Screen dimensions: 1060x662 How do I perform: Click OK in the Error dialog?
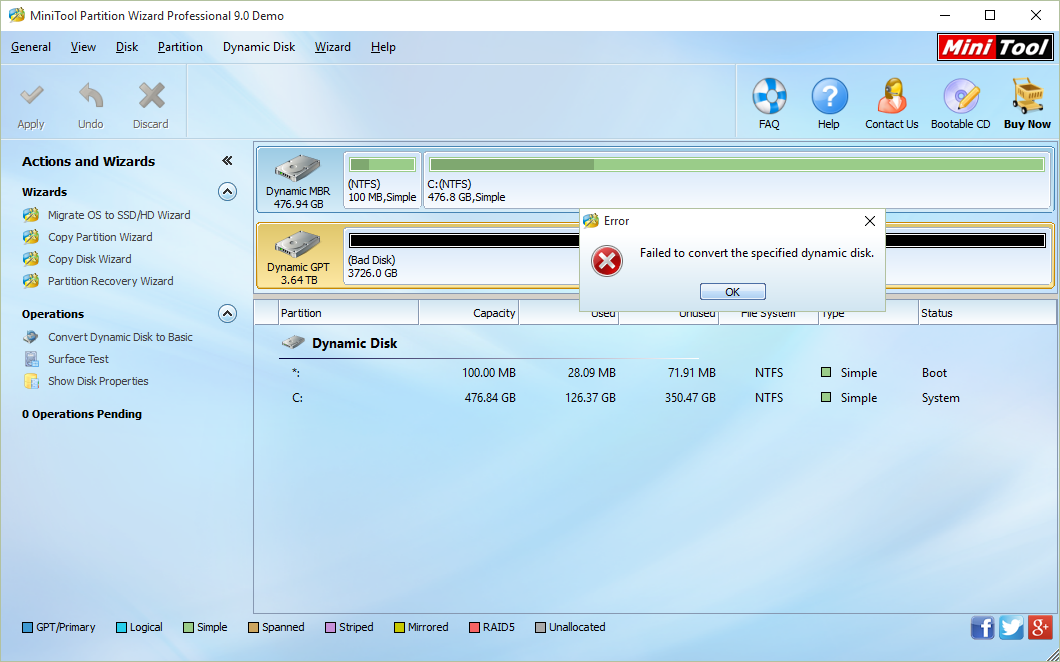[733, 292]
